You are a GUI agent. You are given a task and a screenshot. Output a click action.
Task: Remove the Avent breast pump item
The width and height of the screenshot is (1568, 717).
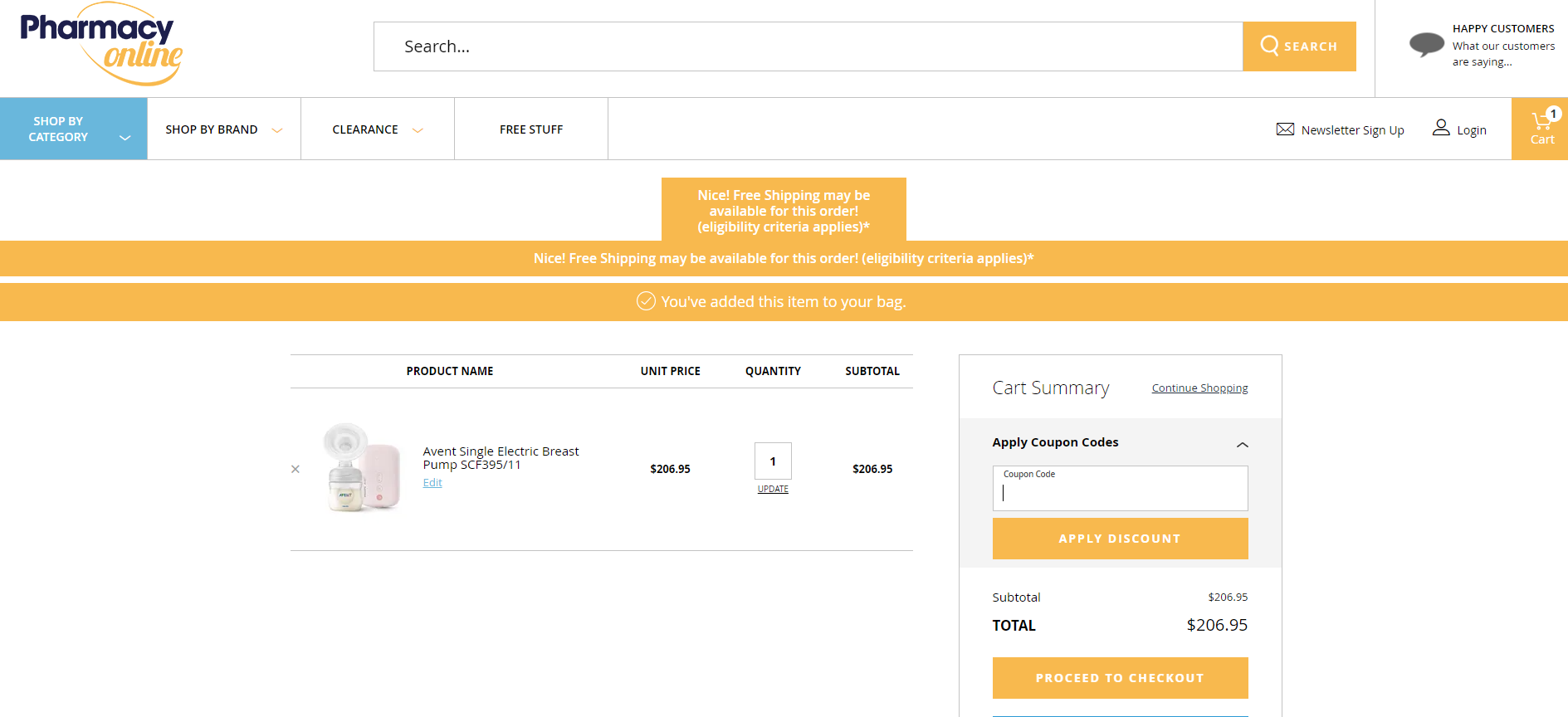click(x=296, y=469)
